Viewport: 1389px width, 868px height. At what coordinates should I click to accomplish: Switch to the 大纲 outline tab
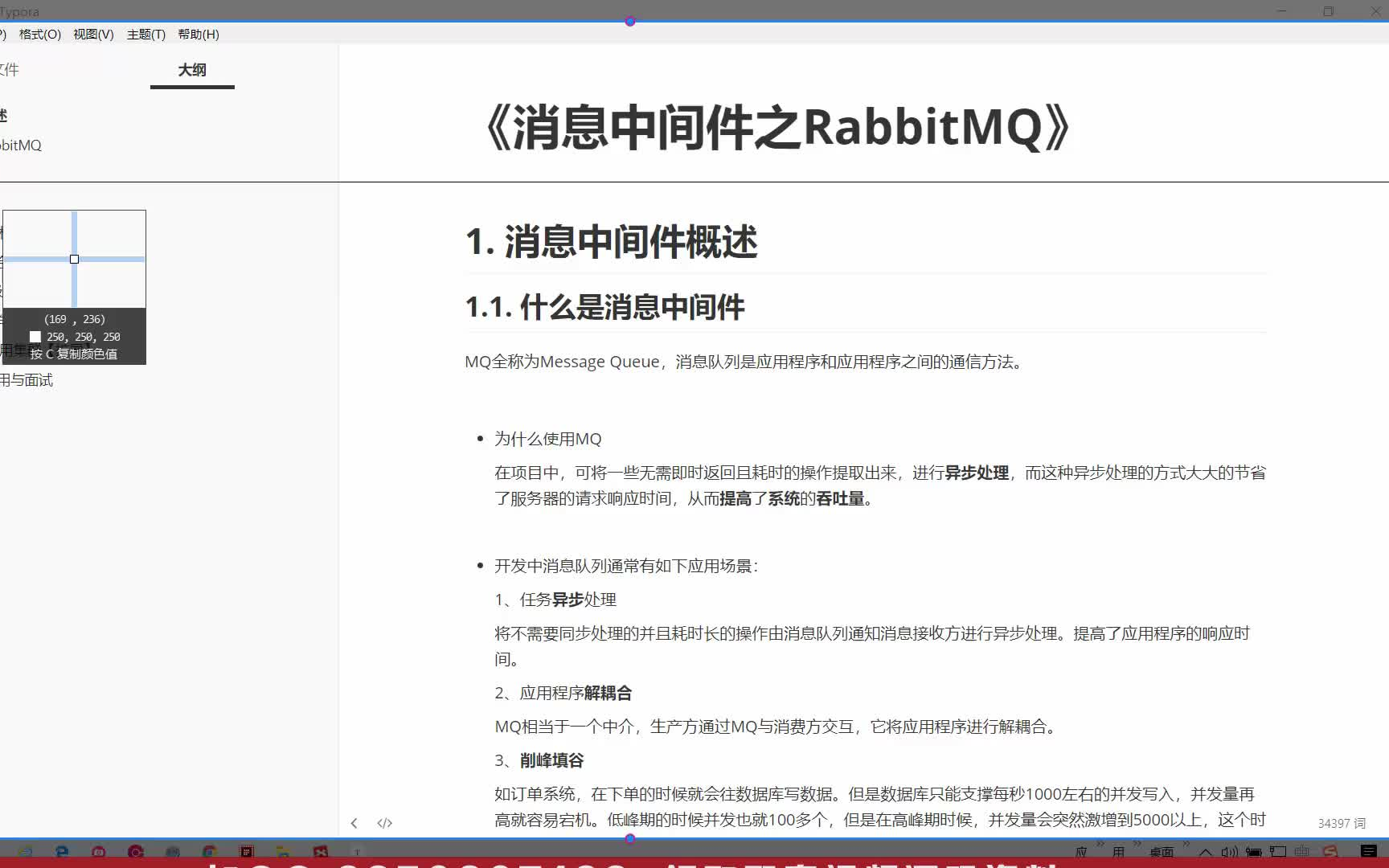coord(192,70)
